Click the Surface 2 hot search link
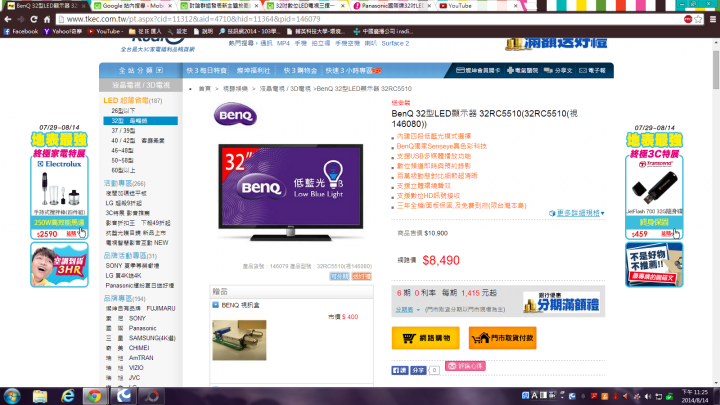This screenshot has width=720, height=405. pyautogui.click(x=395, y=43)
